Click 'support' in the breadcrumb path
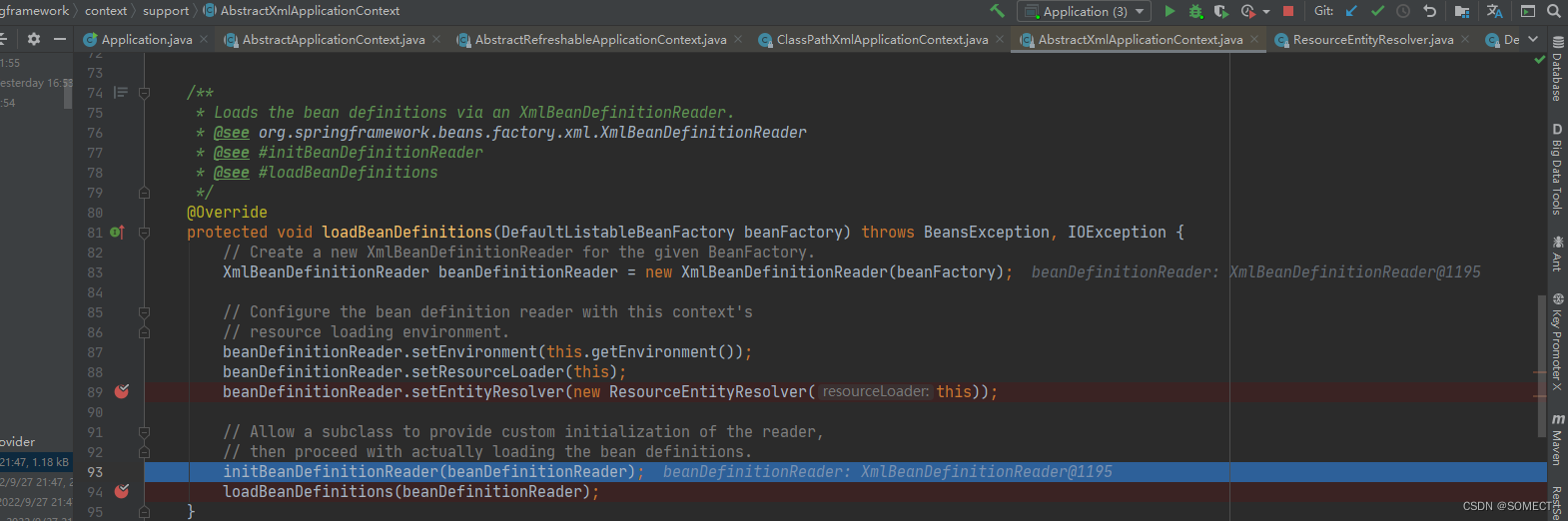Viewport: 1568px width, 521px height. [x=166, y=11]
